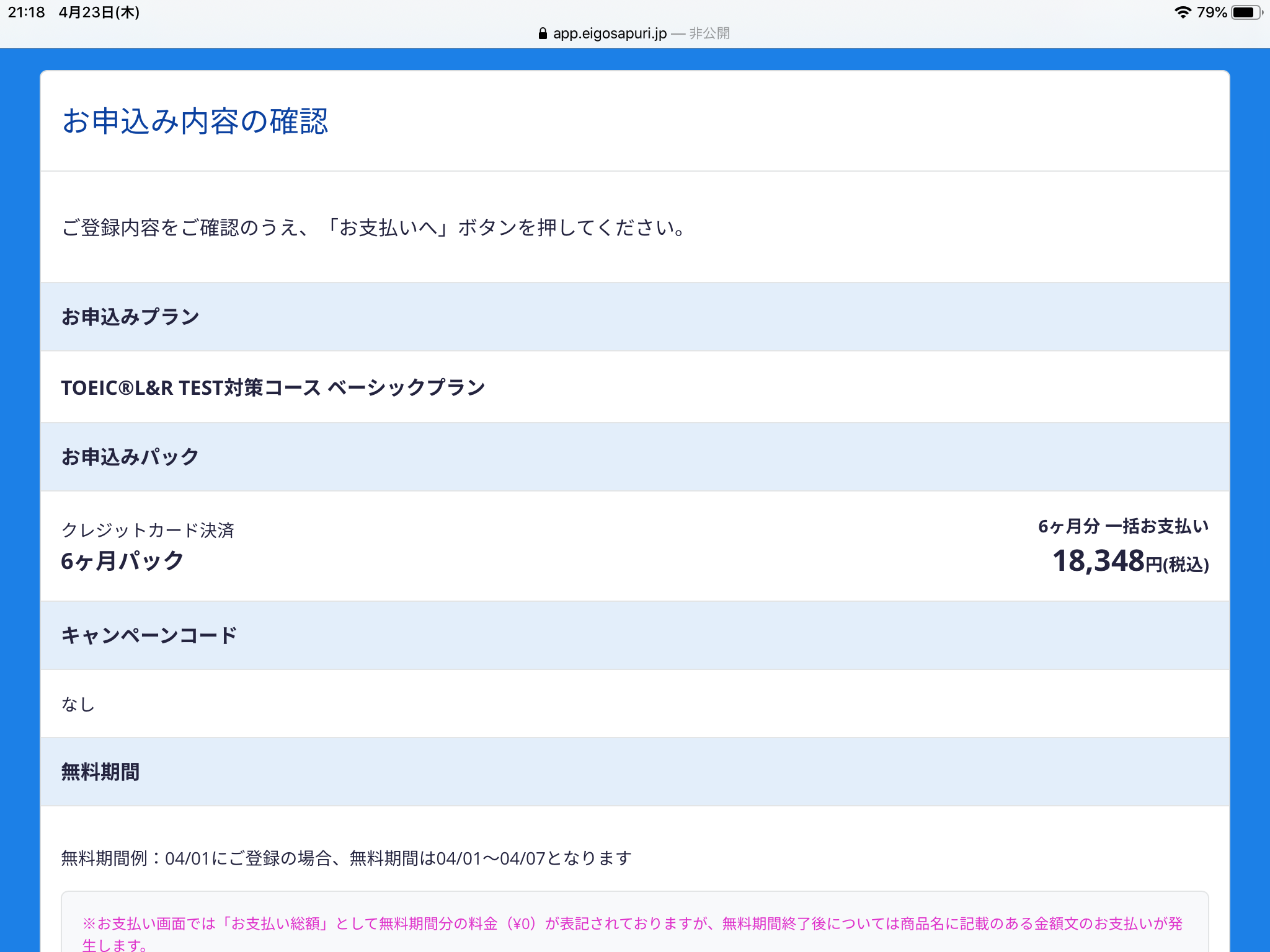This screenshot has height=952, width=1270.
Task: Tap the 6ヶ月分 一括お支払い label
Action: [x=1123, y=526]
